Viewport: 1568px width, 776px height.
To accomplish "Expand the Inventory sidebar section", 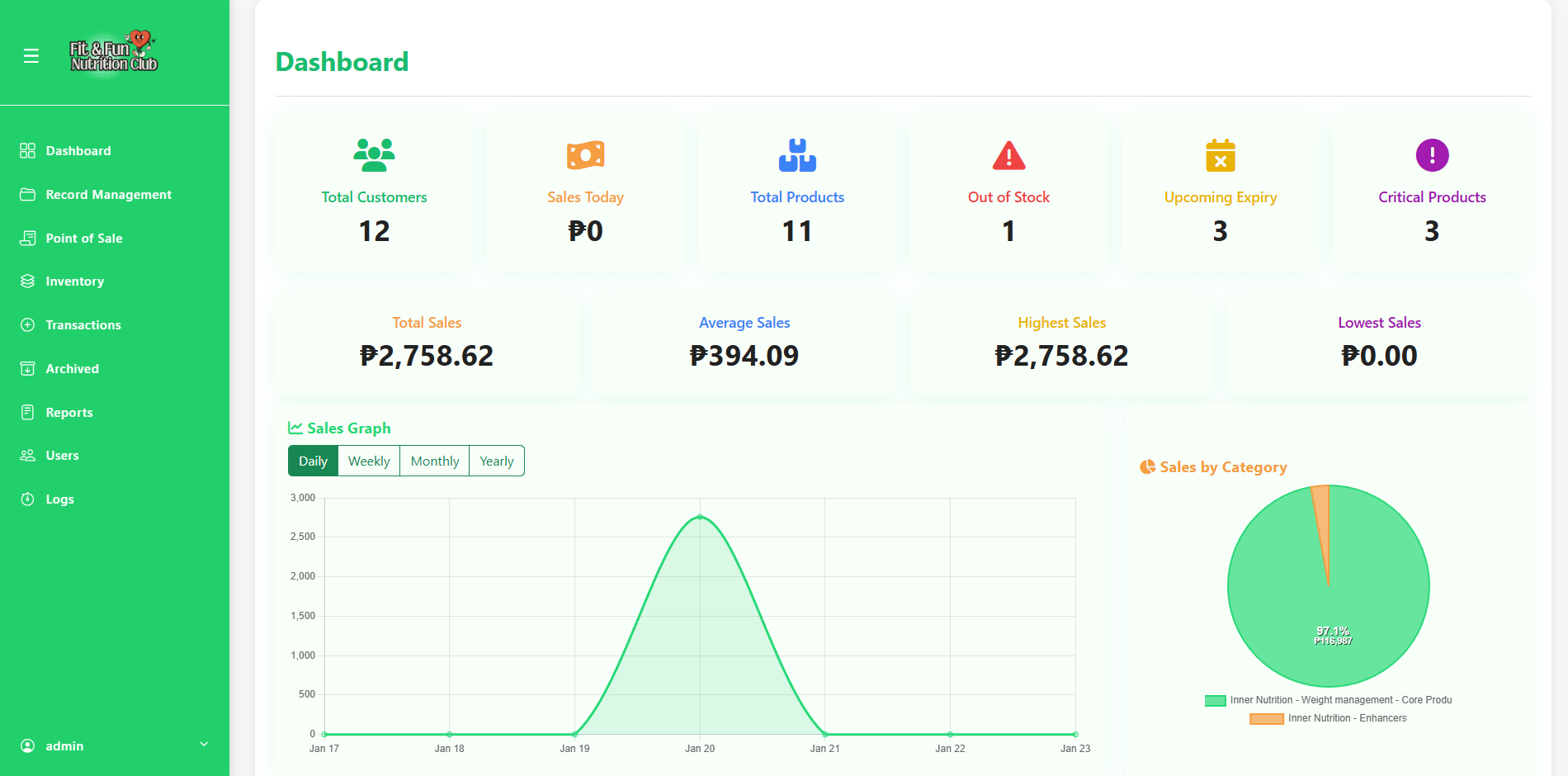I will 74,282.
